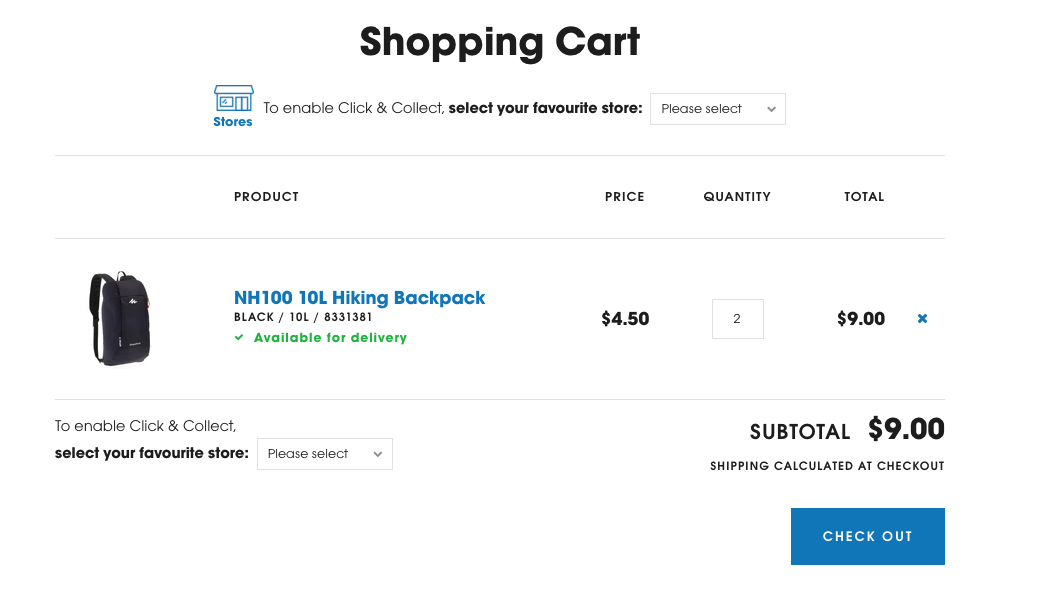The image size is (1063, 594).
Task: Click the dropdown chevron beside Please select
Action: point(771,109)
